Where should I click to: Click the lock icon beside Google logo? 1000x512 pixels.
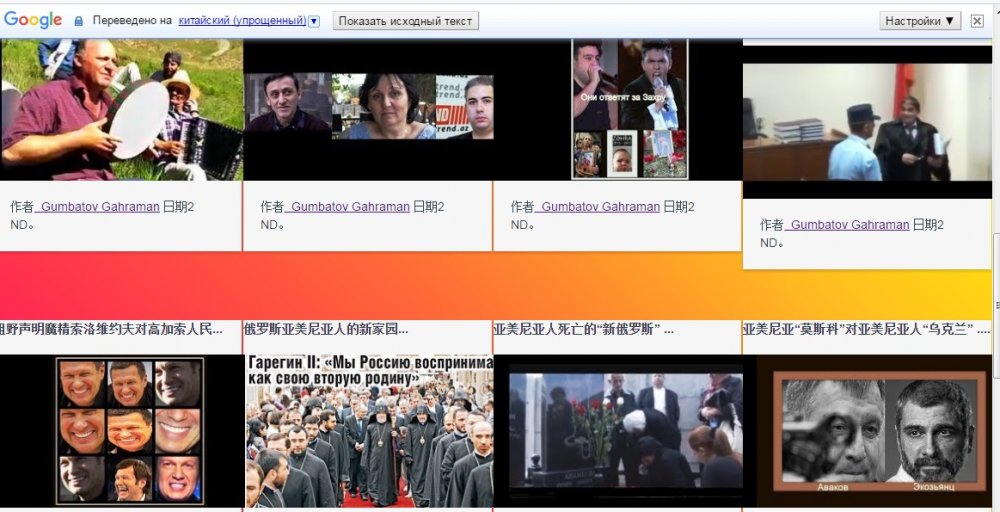pos(81,21)
